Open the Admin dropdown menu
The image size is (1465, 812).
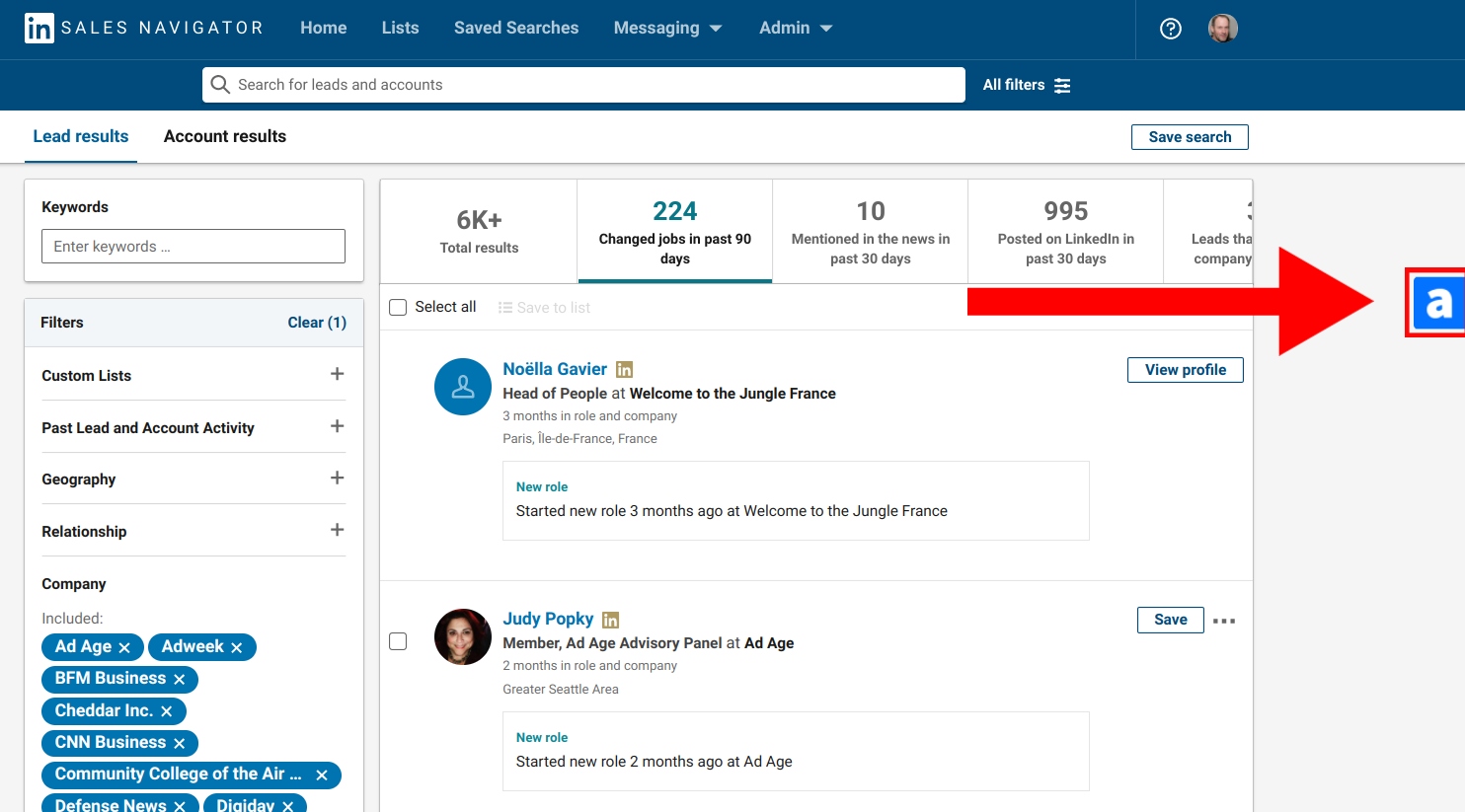pyautogui.click(x=796, y=28)
